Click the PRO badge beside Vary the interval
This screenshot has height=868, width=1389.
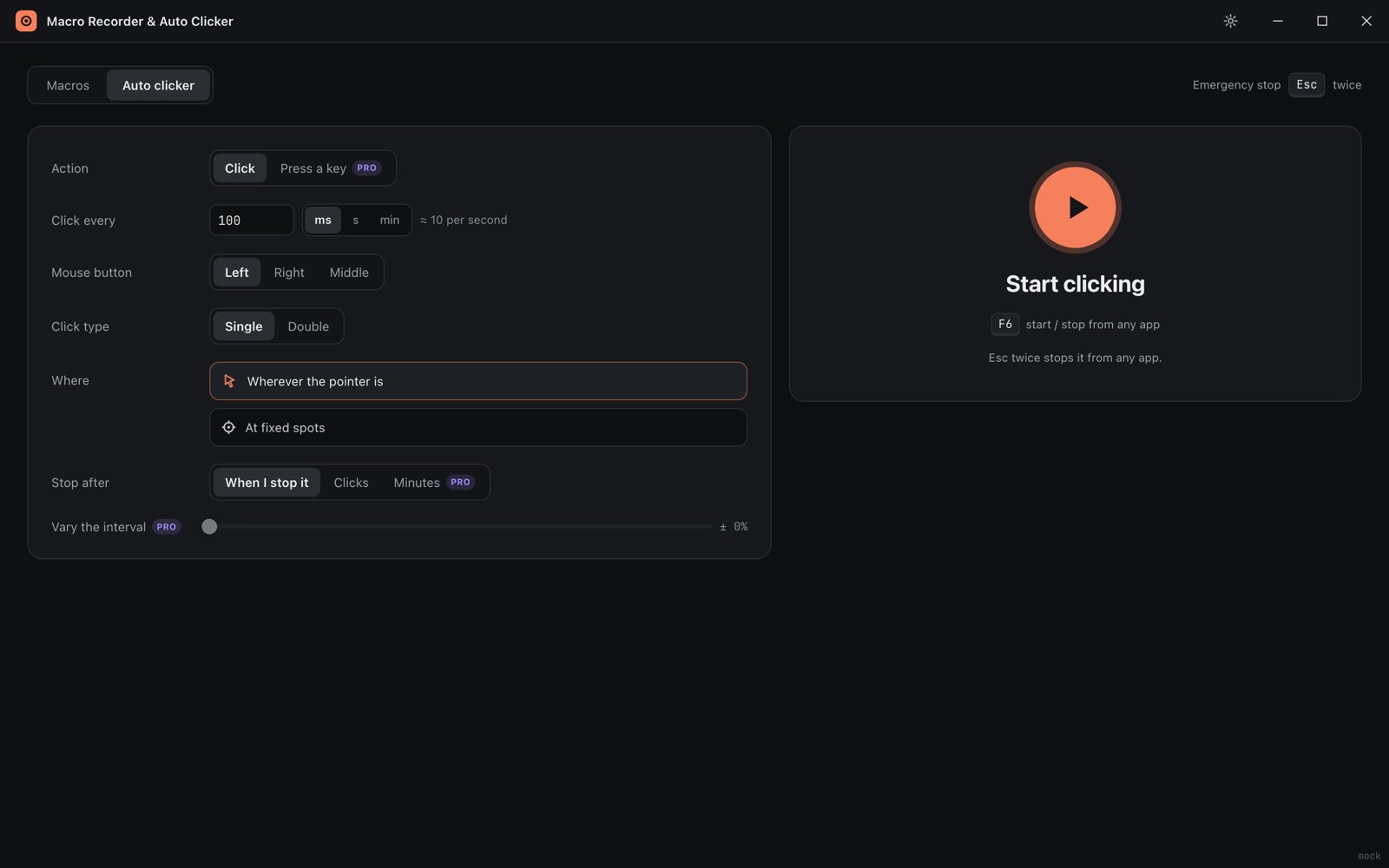167,527
